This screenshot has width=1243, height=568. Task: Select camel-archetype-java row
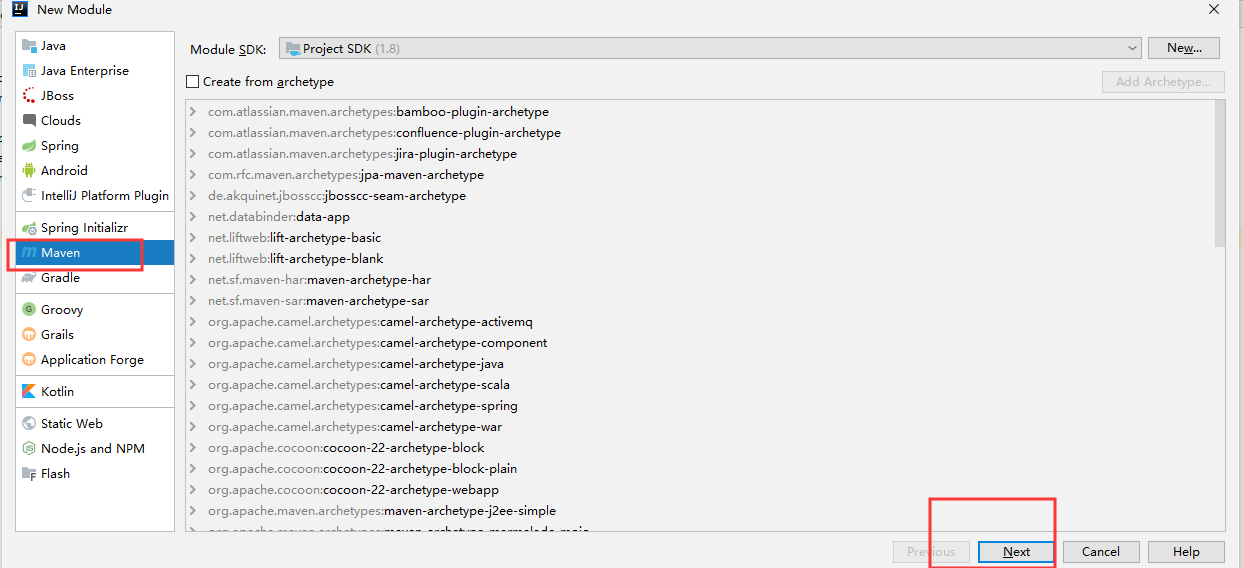click(700, 364)
